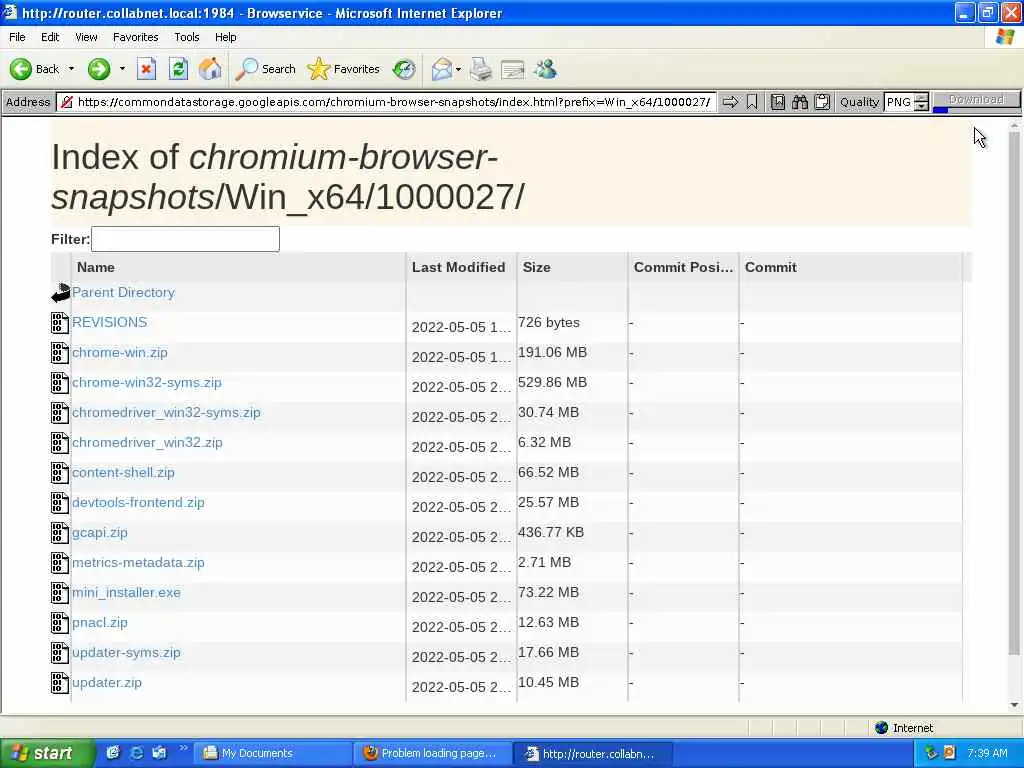
Task: Click the insecure lock icon in address bar
Action: click(66, 102)
